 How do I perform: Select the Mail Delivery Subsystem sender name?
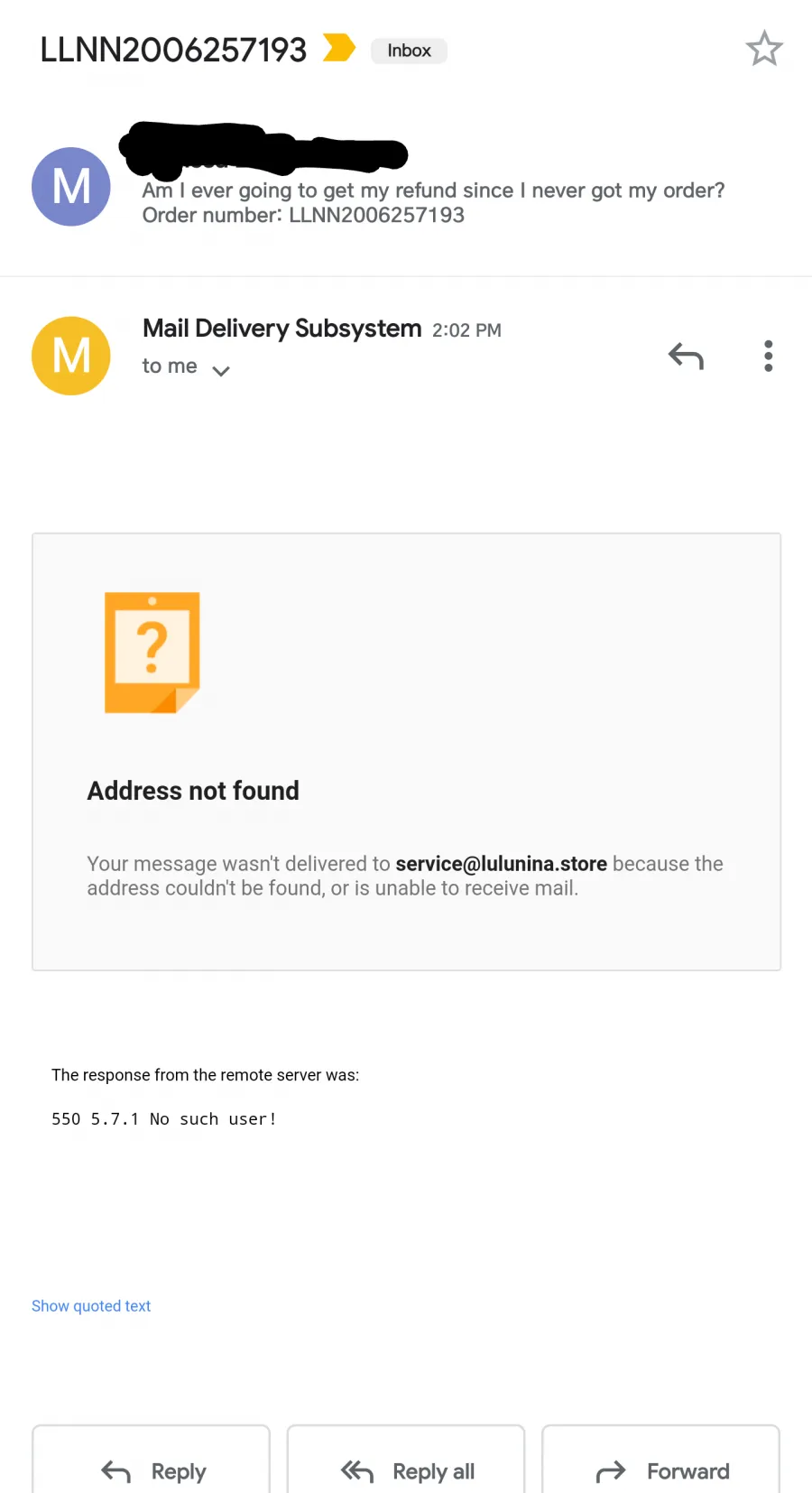pos(281,329)
